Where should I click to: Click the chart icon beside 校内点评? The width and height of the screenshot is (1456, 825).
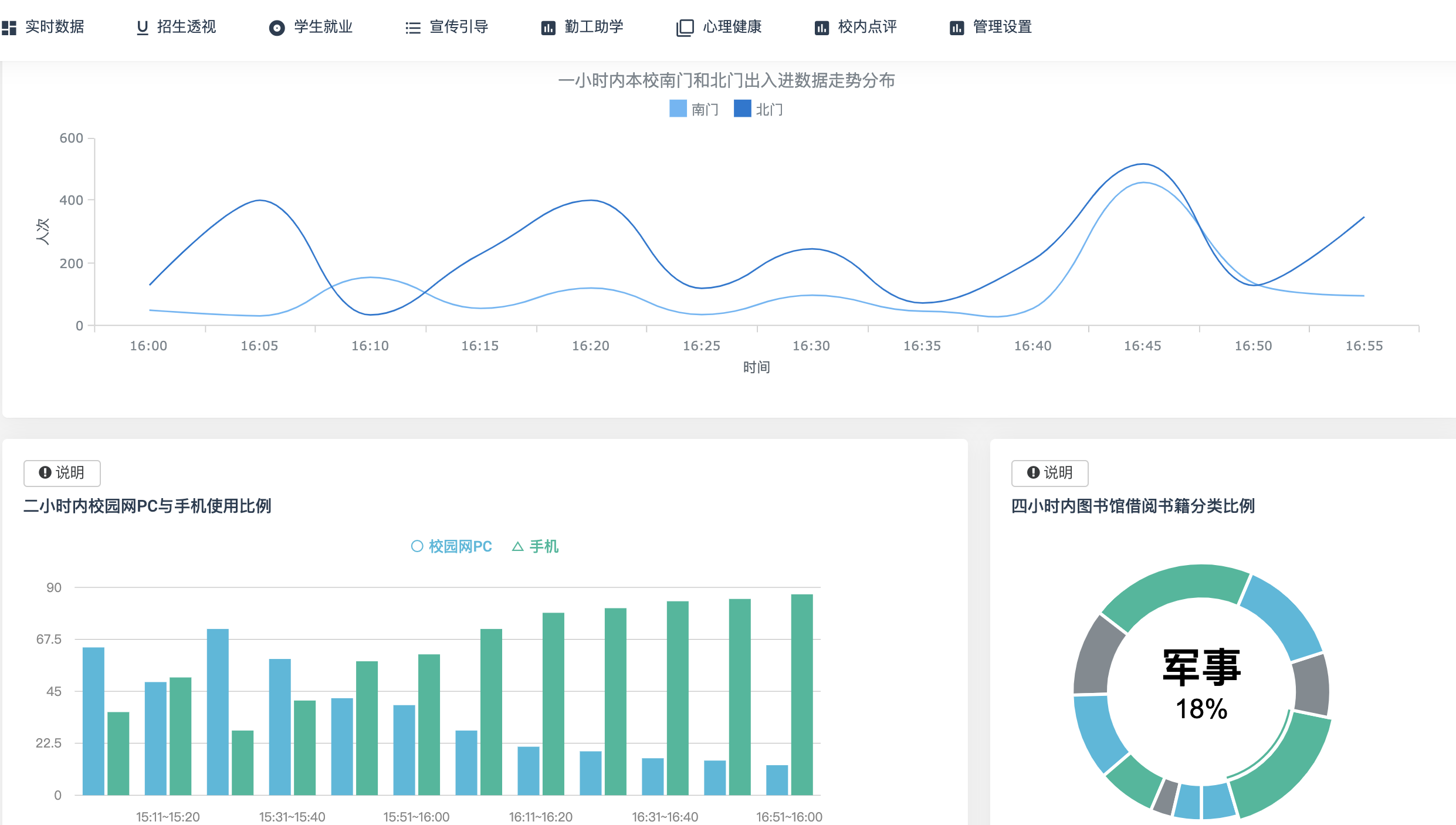pos(822,28)
